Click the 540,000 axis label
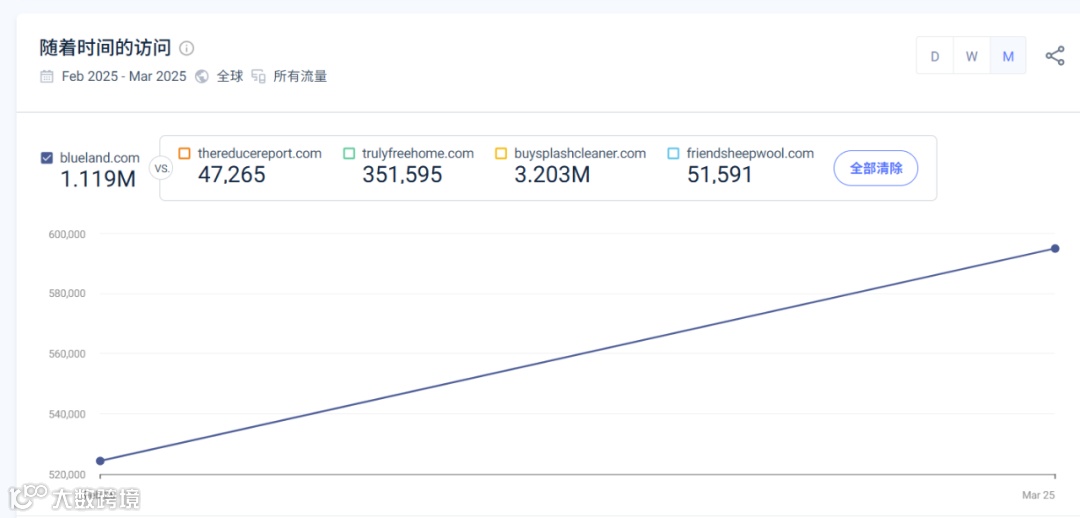1080x518 pixels. [66, 415]
